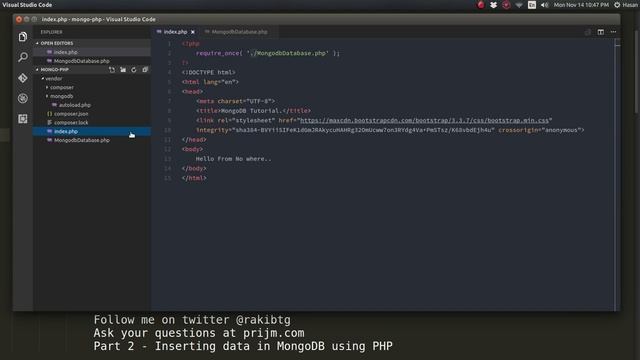Click Collapse All icon in MONGO-PHP header
This screenshot has height=360, width=640.
click(145, 70)
